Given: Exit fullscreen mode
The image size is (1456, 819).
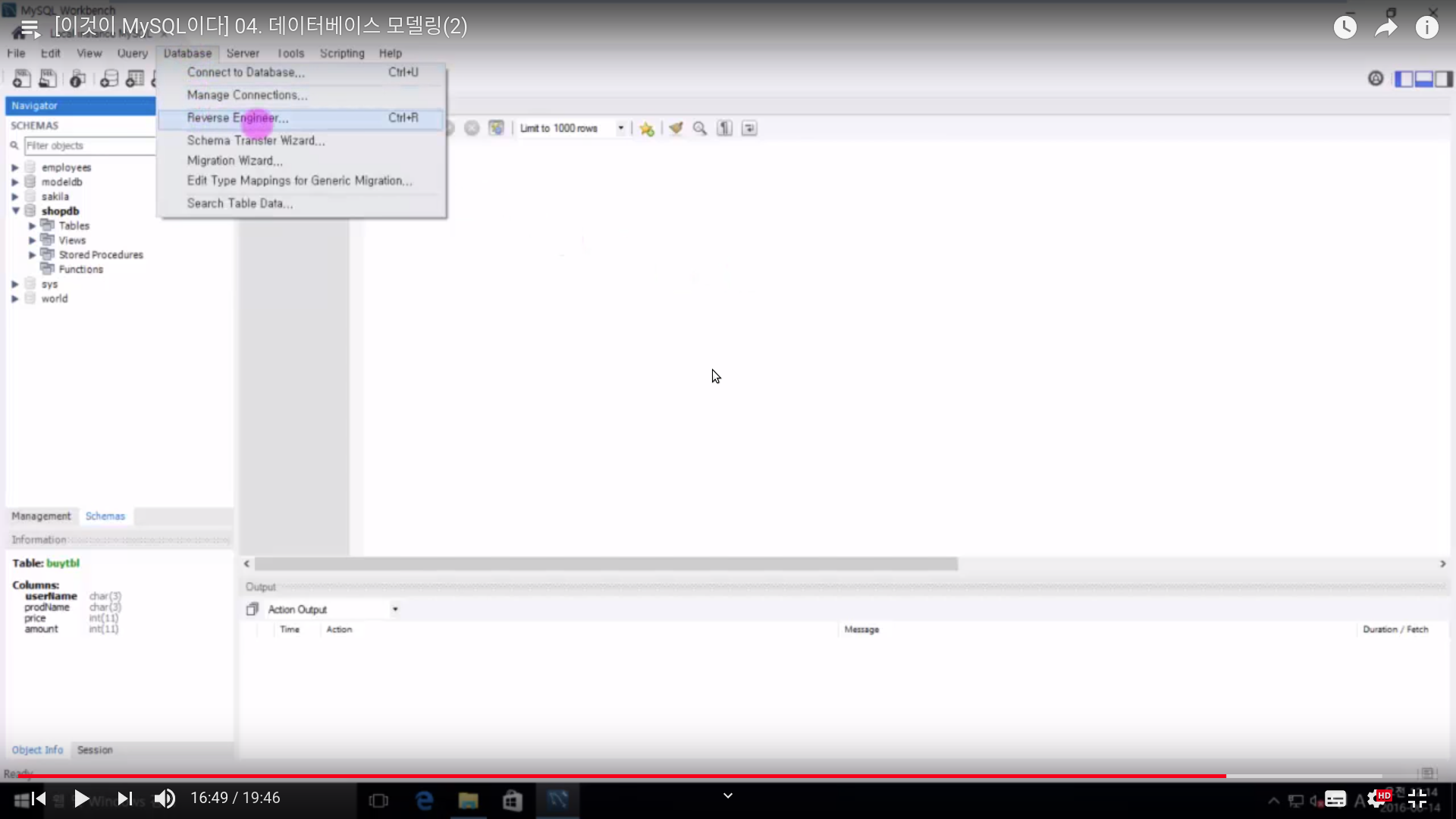Looking at the screenshot, I should coord(1417,799).
